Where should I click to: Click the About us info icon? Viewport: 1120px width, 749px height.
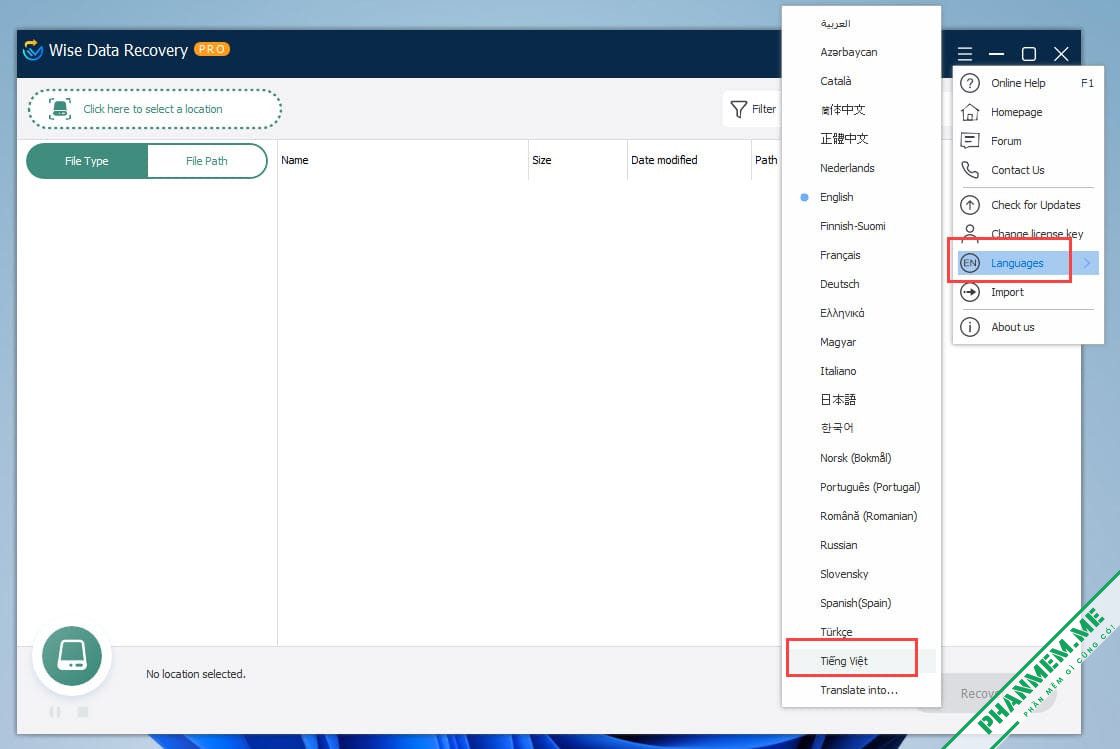click(x=969, y=327)
